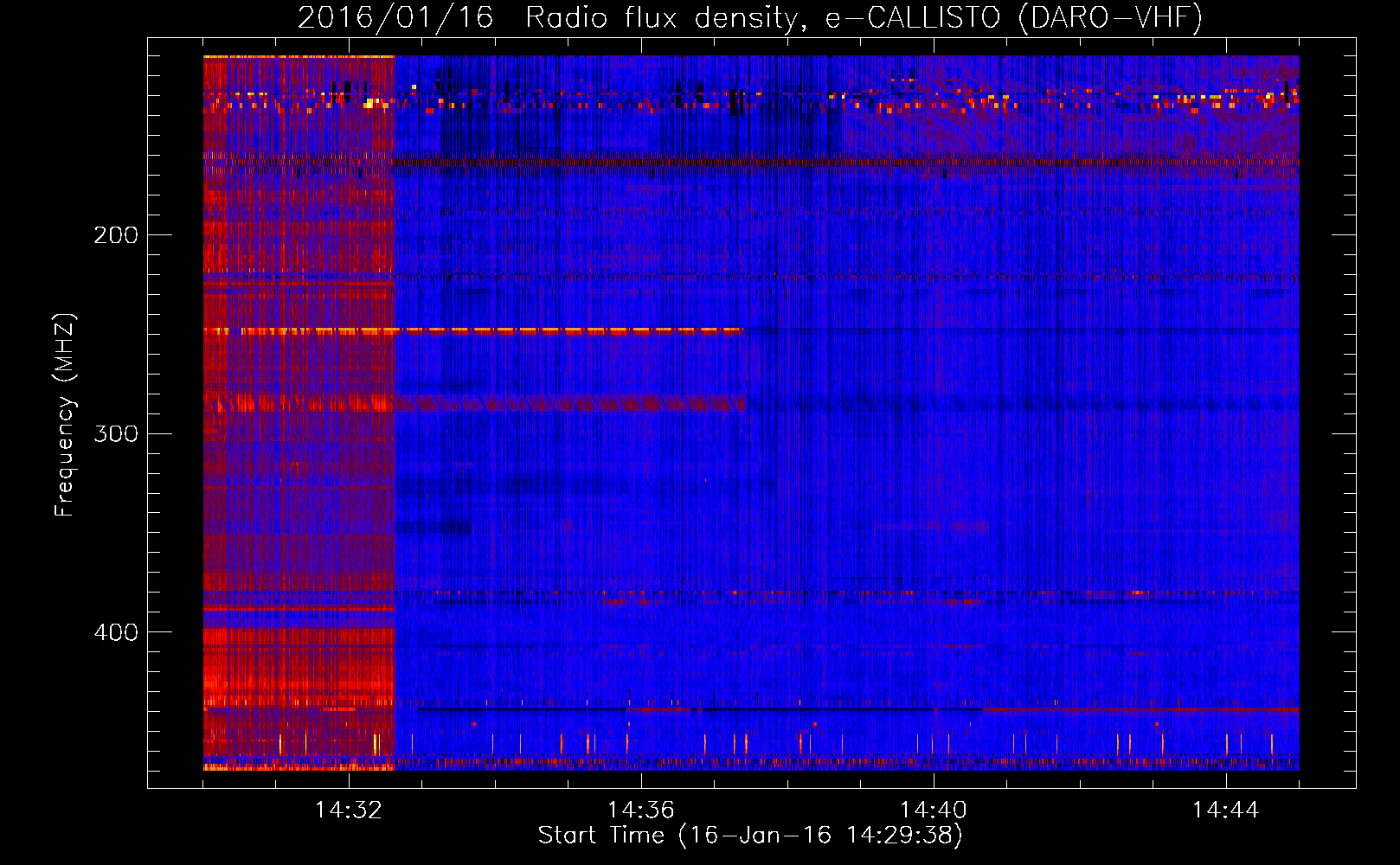Click the 400 frequency tick label

coord(116,632)
